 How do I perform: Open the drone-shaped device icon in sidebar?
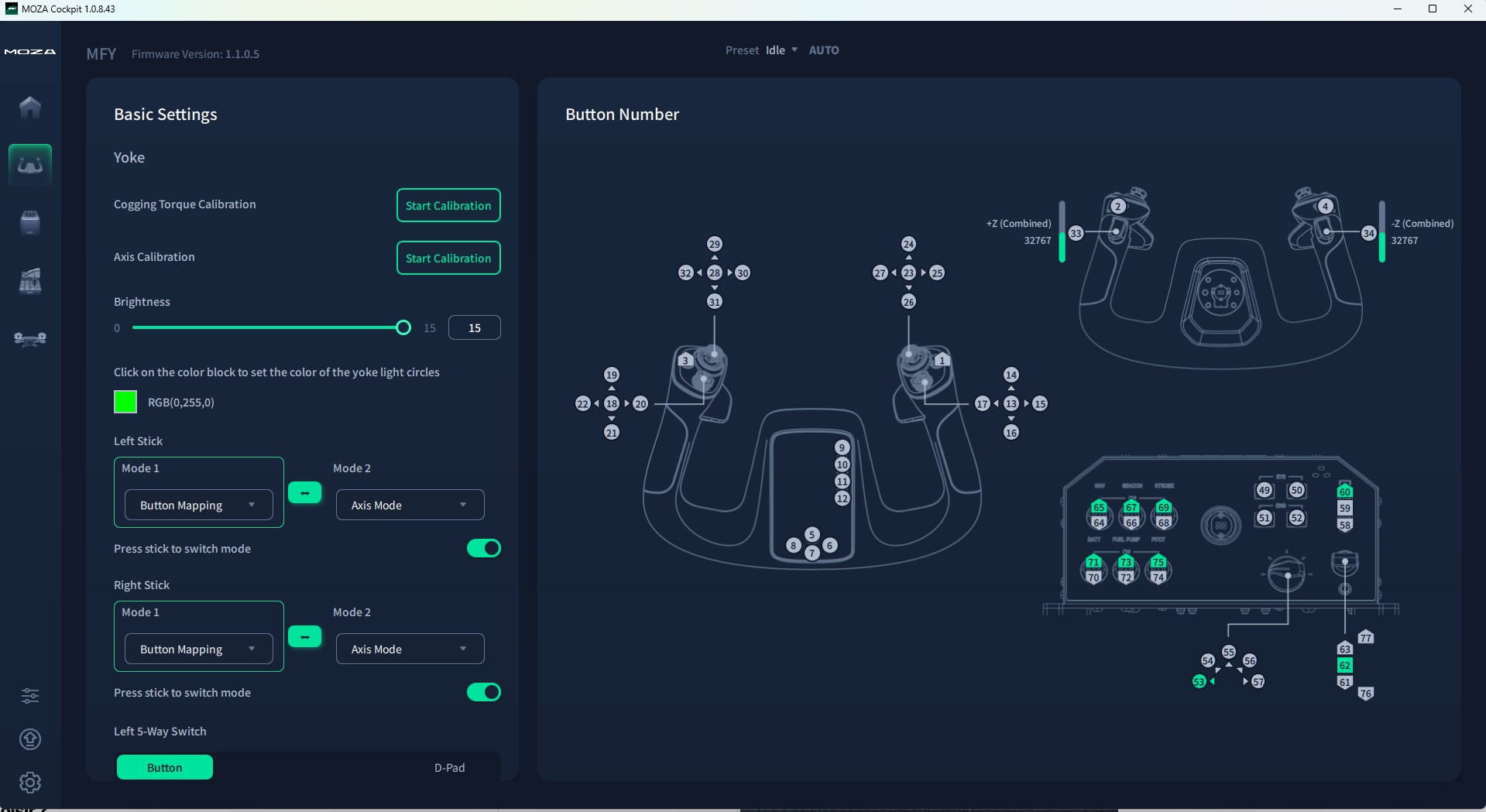(30, 339)
